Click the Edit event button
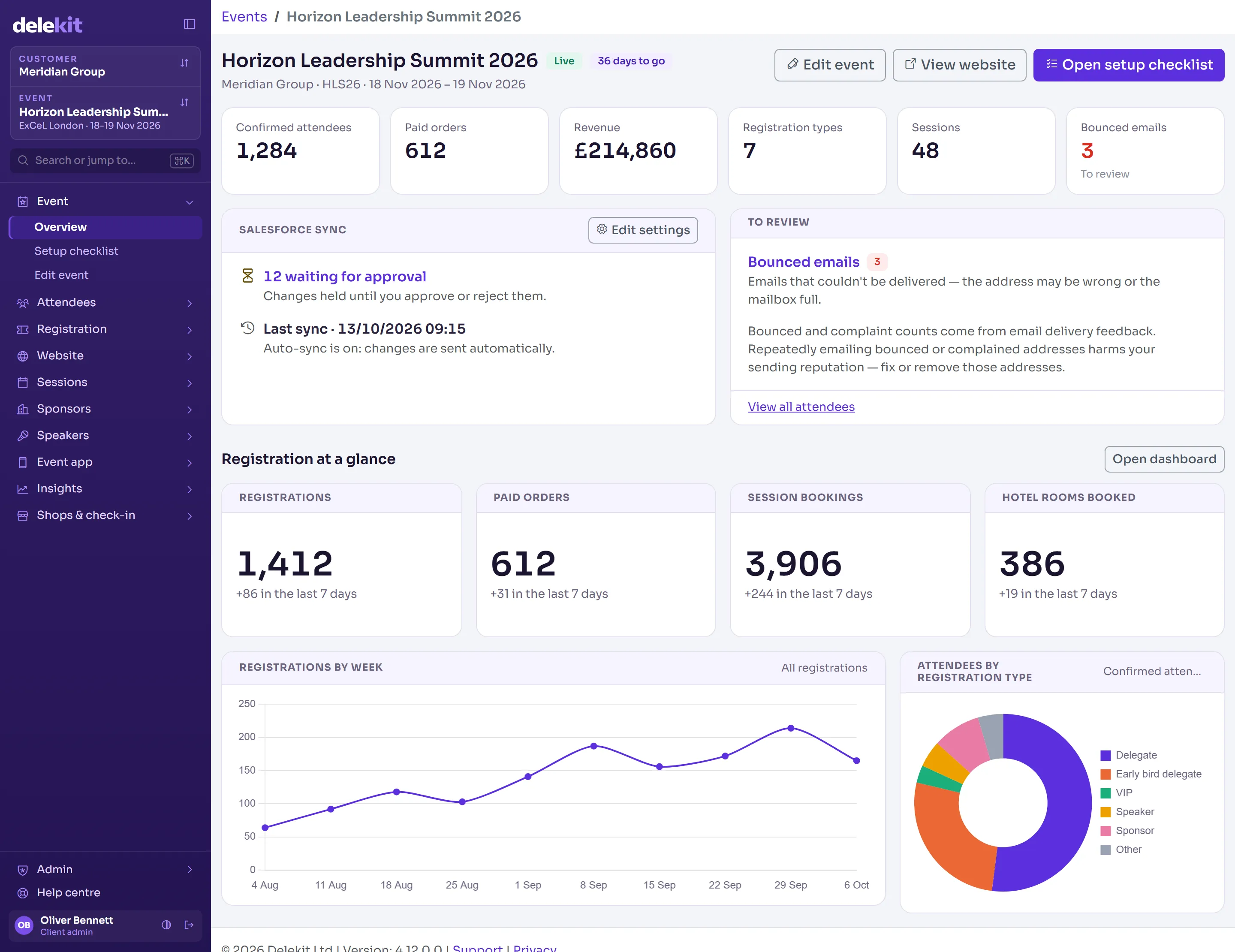 coord(830,65)
